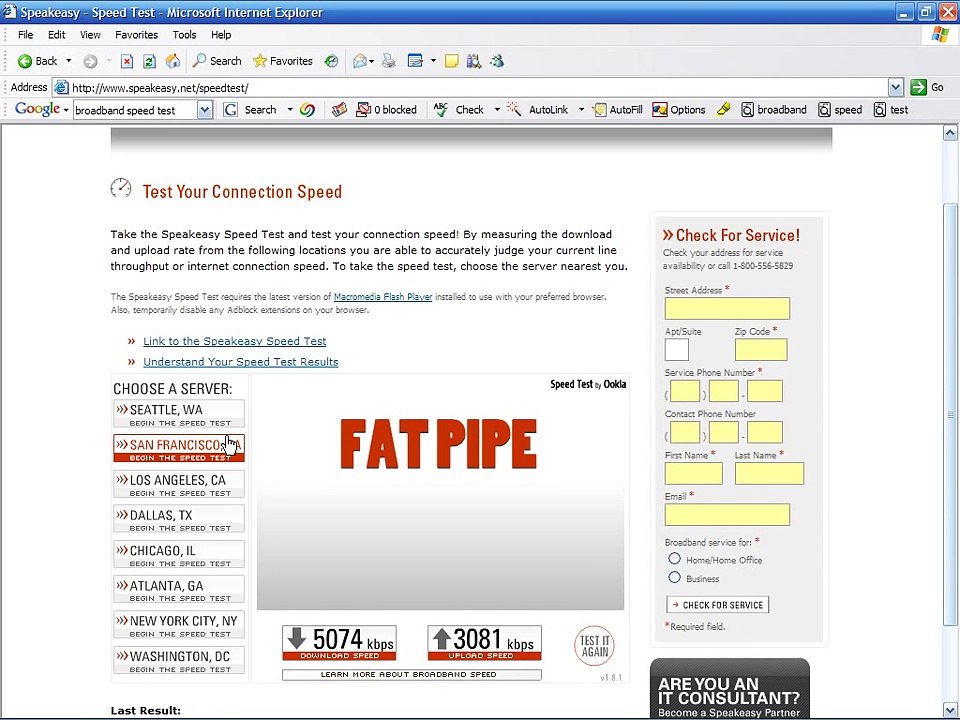Open the File menu
Image resolution: width=960 pixels, height=720 pixels.
[x=25, y=34]
